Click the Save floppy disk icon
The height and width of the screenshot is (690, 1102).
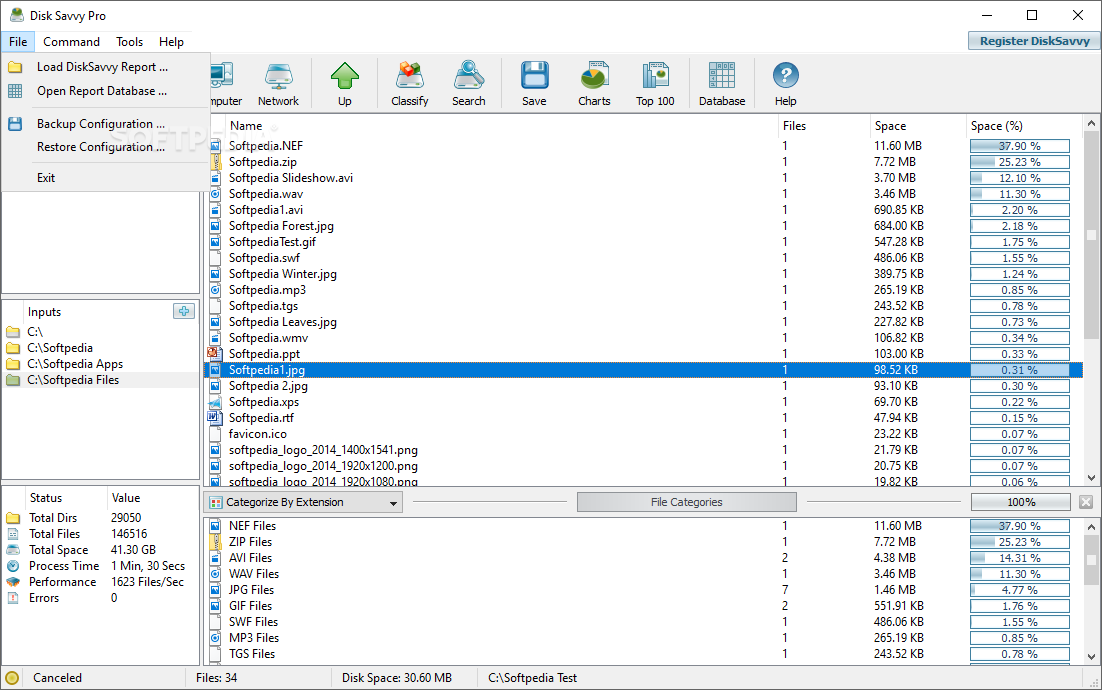point(534,76)
